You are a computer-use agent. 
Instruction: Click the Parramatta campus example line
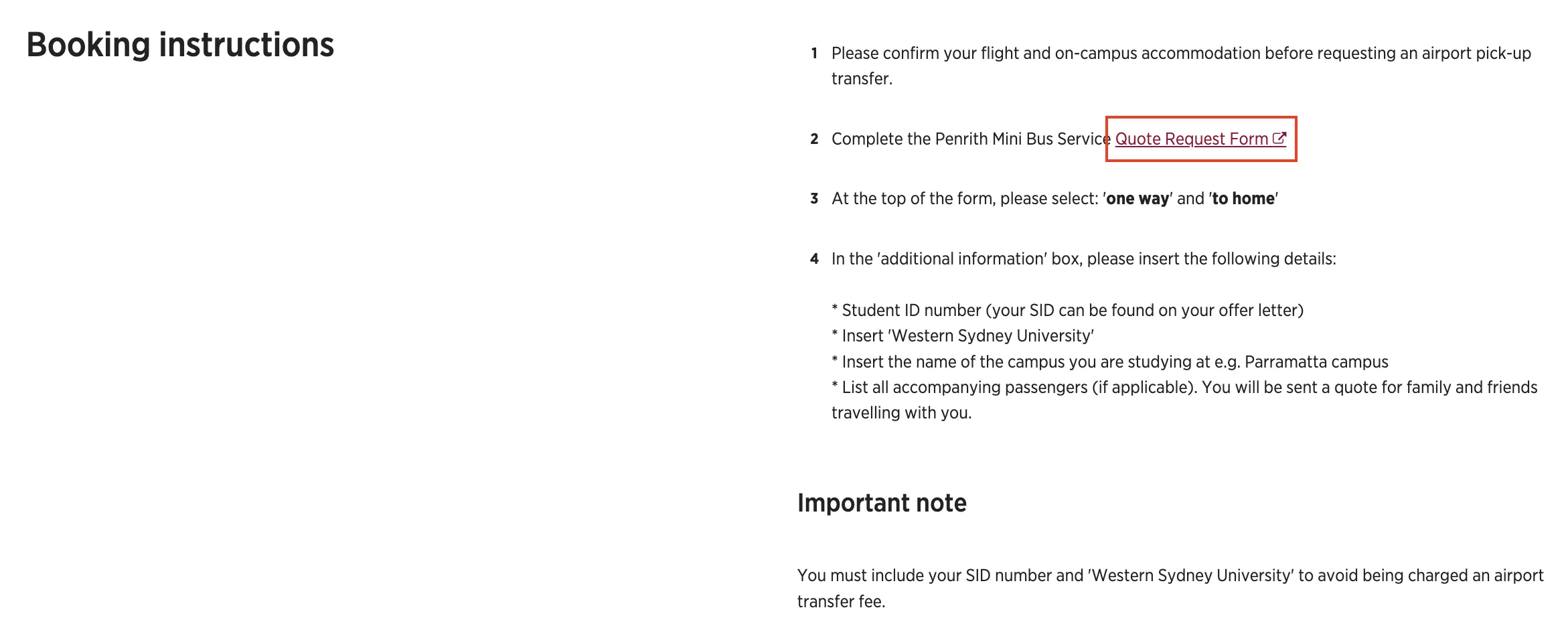[x=1109, y=362]
